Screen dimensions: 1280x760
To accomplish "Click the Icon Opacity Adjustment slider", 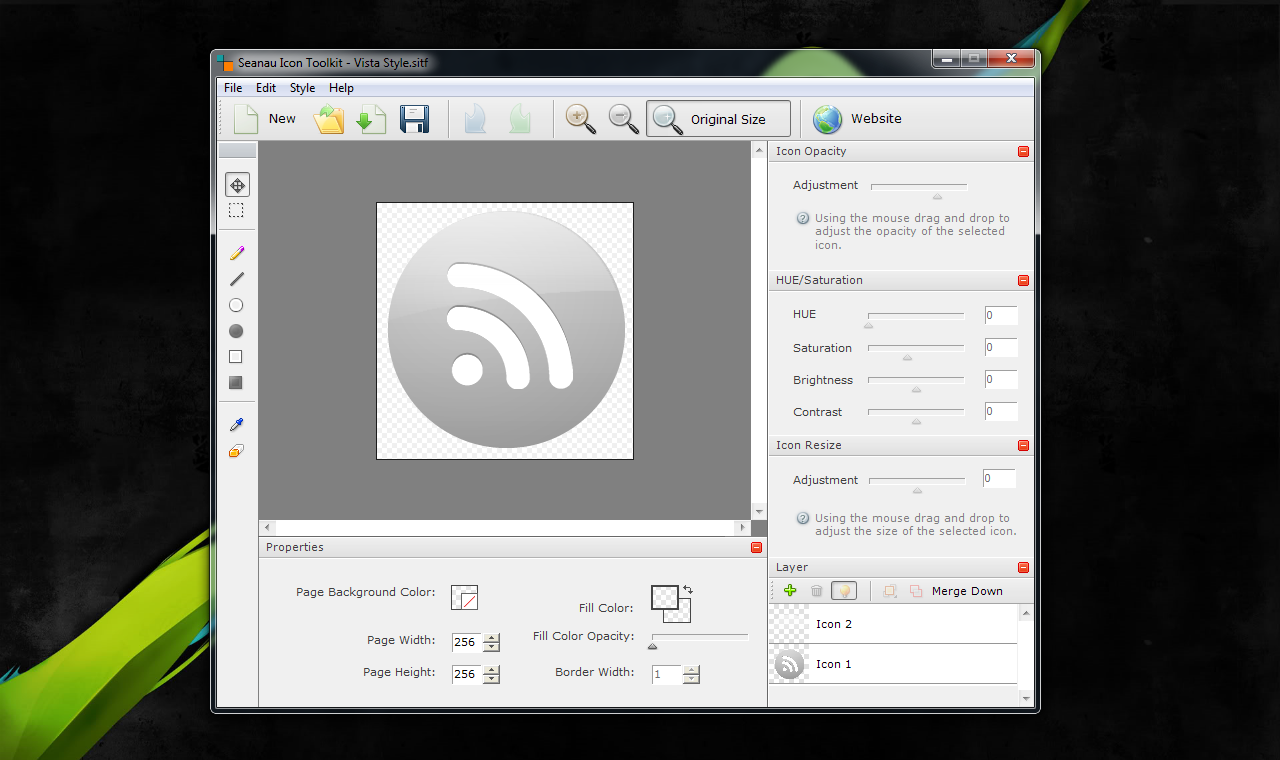I will pyautogui.click(x=919, y=186).
